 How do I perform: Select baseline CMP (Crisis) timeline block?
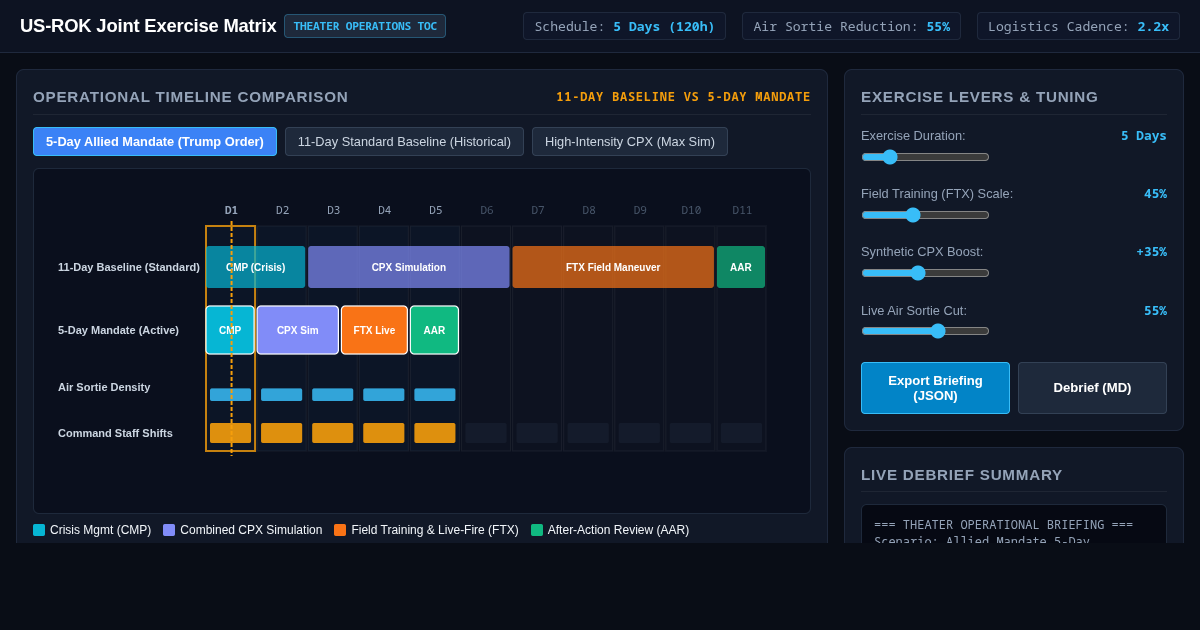(x=256, y=267)
